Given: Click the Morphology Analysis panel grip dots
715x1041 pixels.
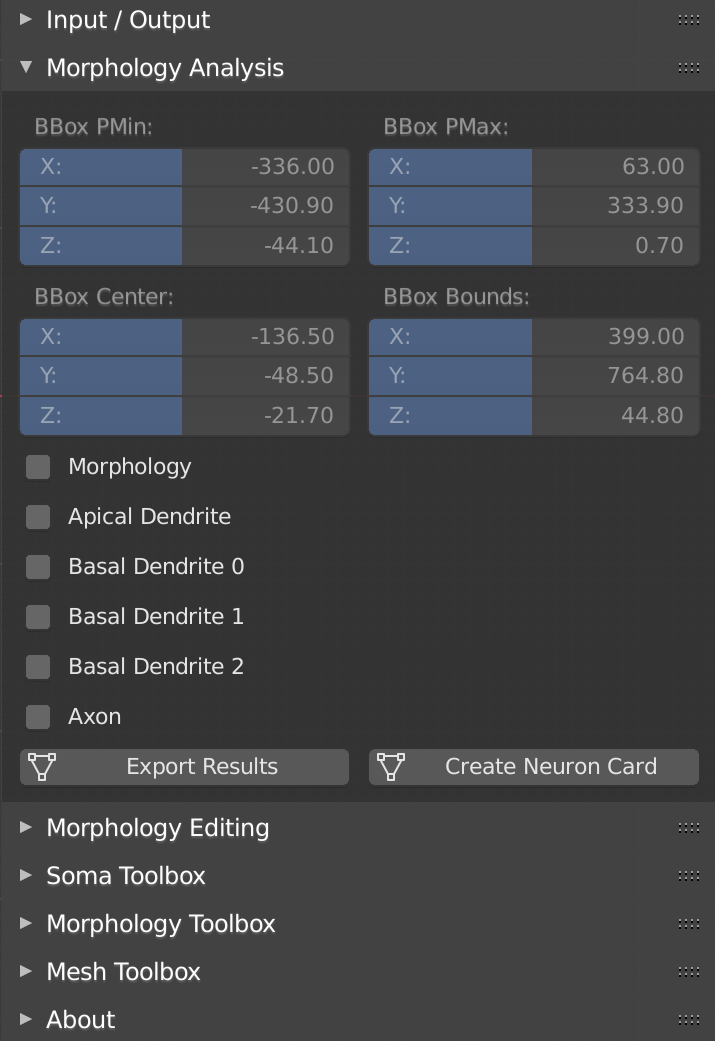Looking at the screenshot, I should point(688,68).
